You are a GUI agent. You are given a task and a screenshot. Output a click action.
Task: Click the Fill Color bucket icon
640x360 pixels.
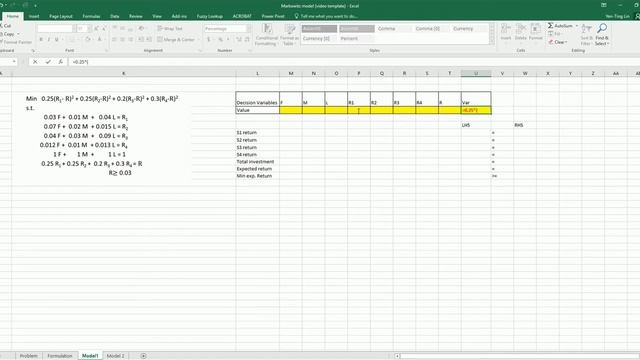coord(87,40)
